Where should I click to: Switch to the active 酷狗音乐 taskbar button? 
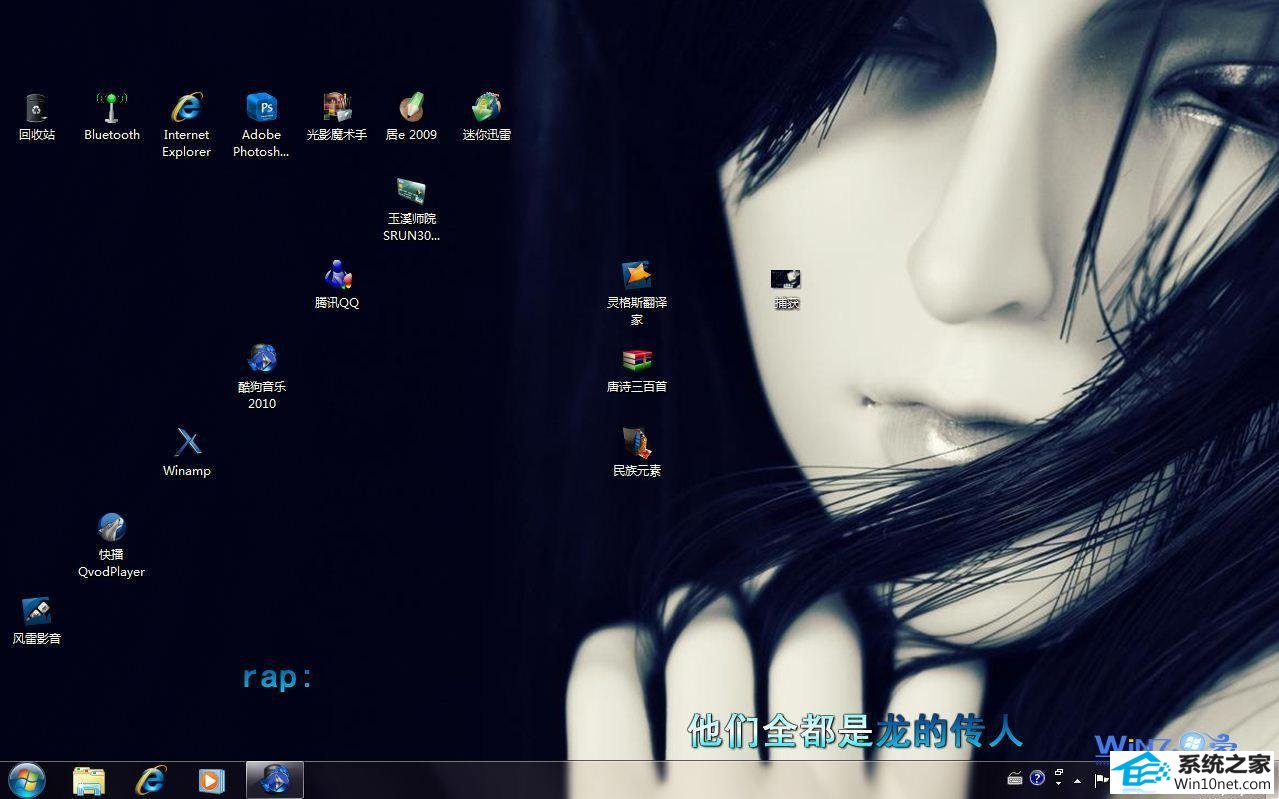(x=275, y=780)
